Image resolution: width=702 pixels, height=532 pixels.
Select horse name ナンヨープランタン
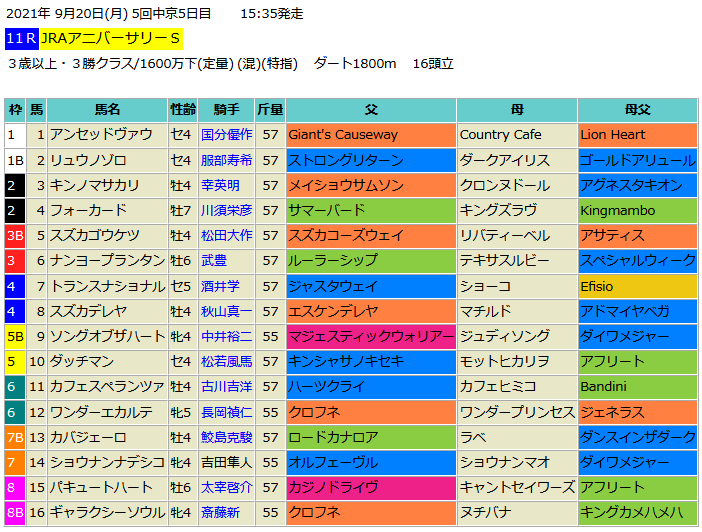[x=107, y=261]
